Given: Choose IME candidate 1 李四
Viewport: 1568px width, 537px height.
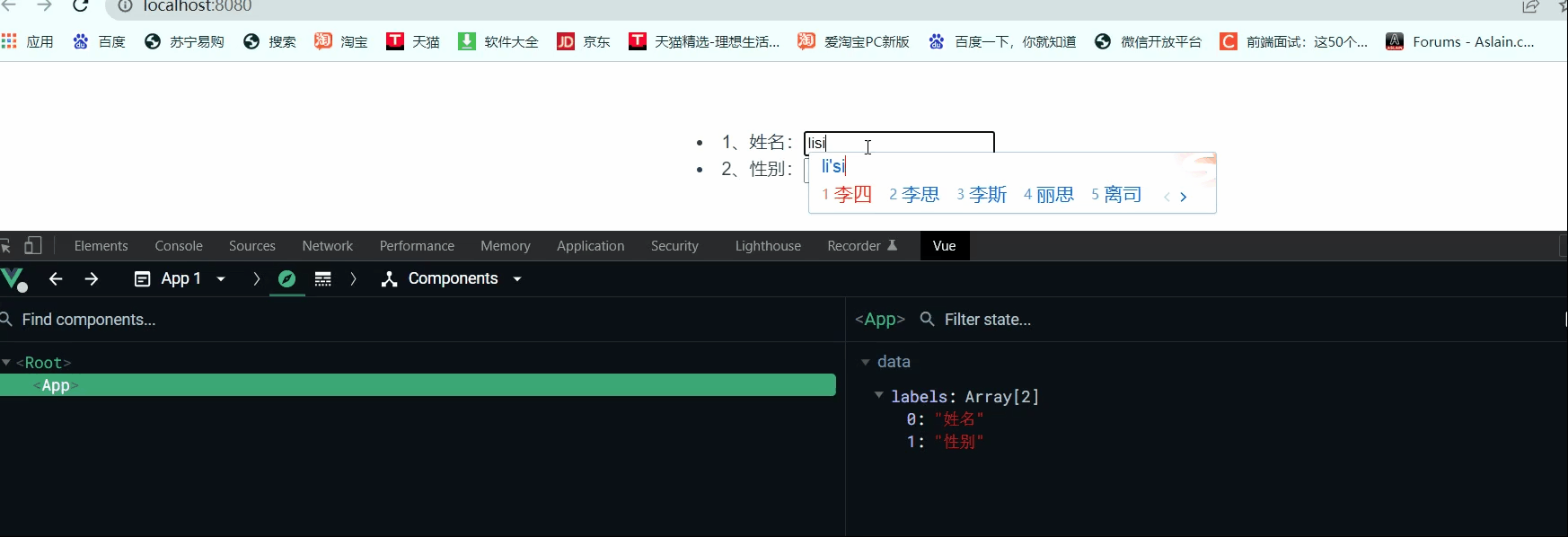Looking at the screenshot, I should [x=847, y=195].
